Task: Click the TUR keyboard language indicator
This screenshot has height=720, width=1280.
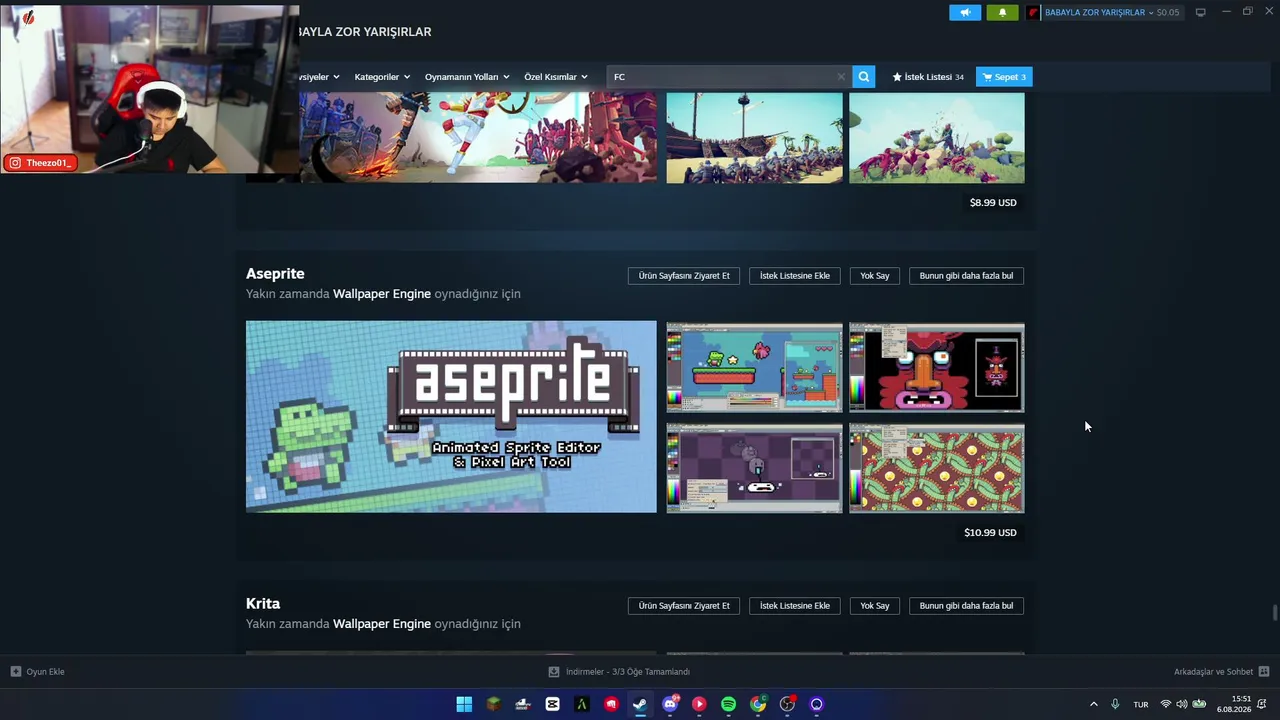Action: pyautogui.click(x=1141, y=704)
